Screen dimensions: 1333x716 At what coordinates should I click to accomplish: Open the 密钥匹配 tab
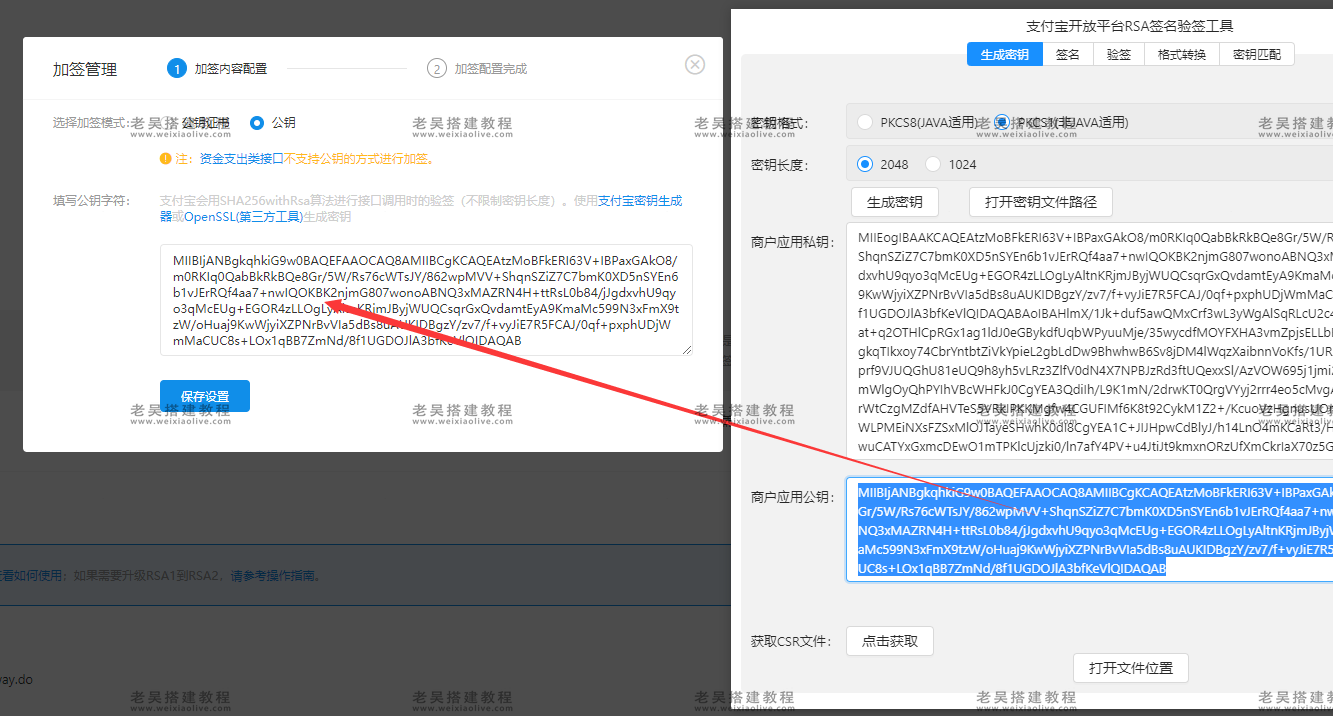1255,54
